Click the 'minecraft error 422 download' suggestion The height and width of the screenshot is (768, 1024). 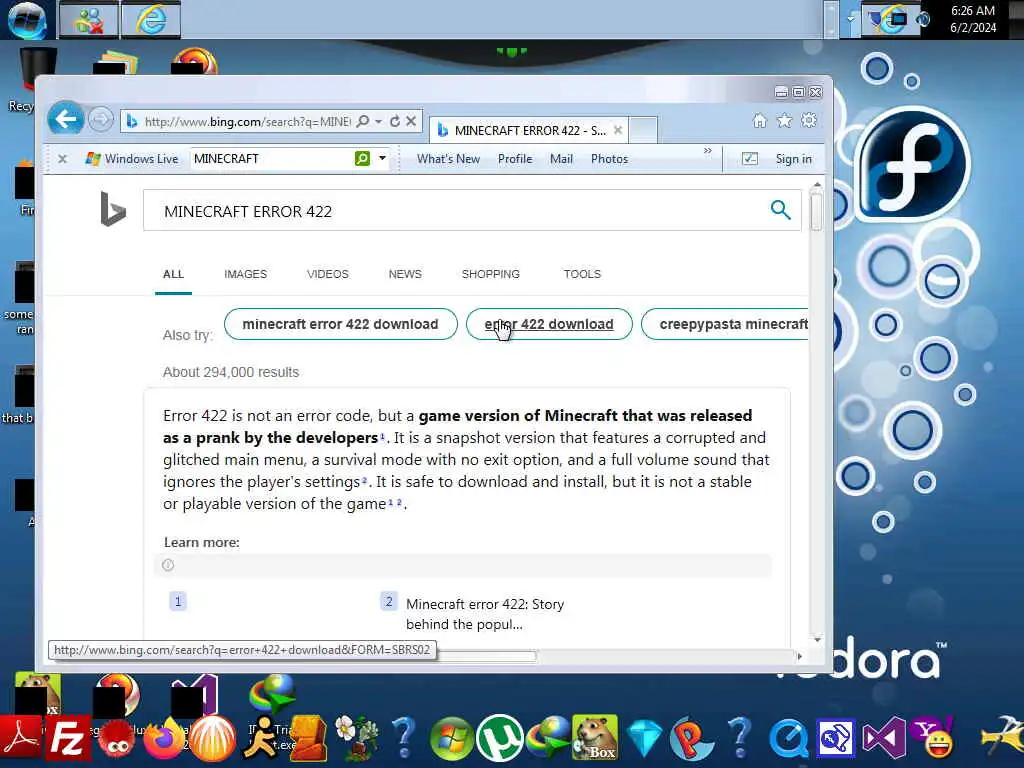point(340,324)
